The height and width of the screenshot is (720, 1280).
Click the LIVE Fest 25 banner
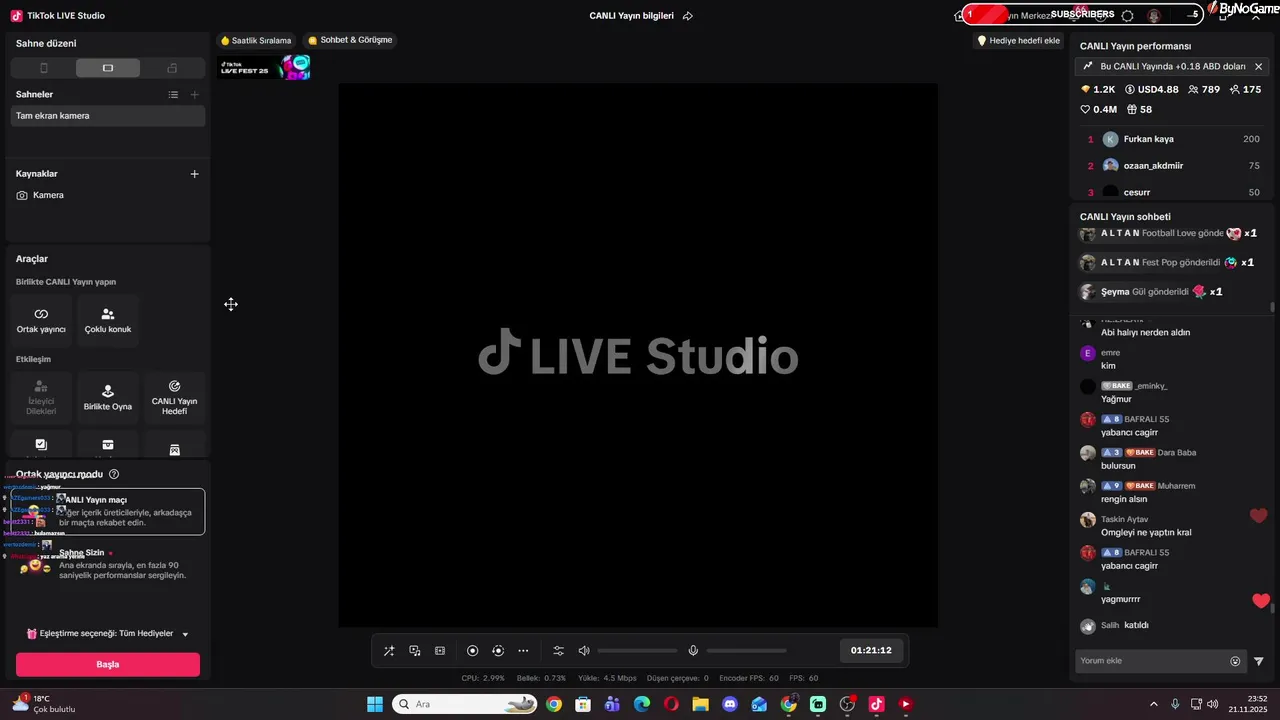click(265, 68)
